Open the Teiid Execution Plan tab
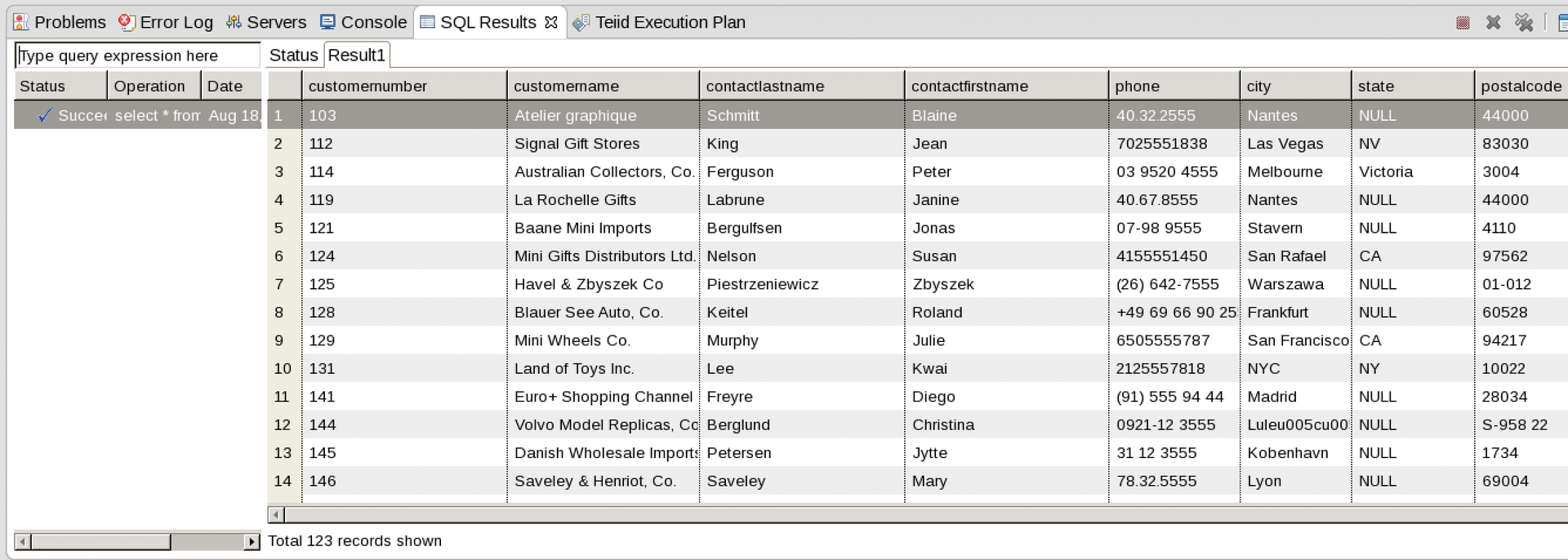The image size is (1568, 560). (670, 22)
